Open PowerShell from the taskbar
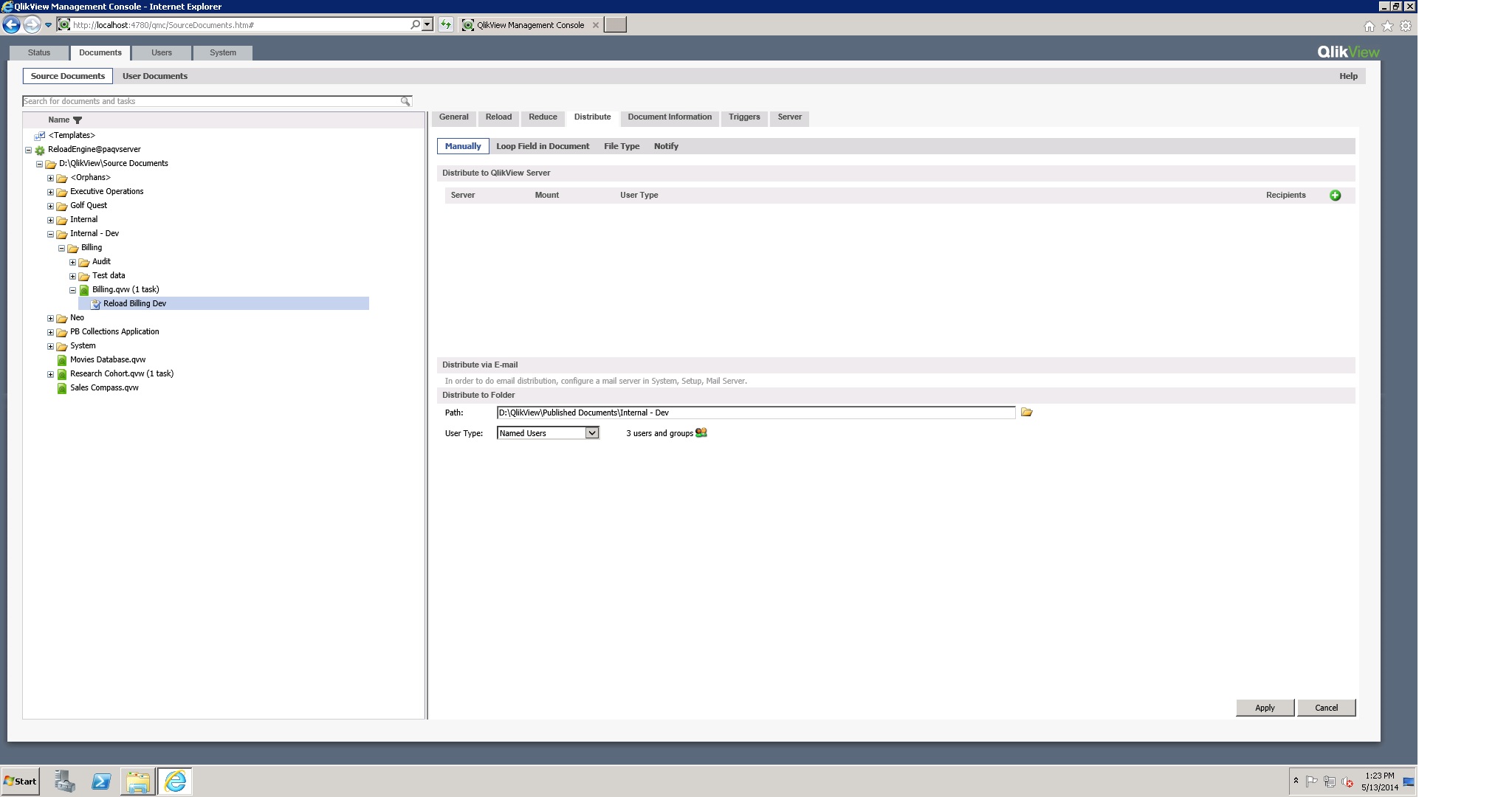This screenshot has width=1512, height=797. pyautogui.click(x=101, y=781)
